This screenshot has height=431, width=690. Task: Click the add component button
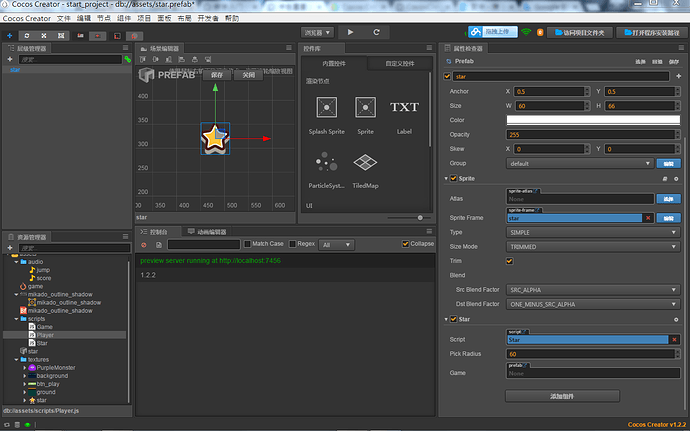point(562,396)
